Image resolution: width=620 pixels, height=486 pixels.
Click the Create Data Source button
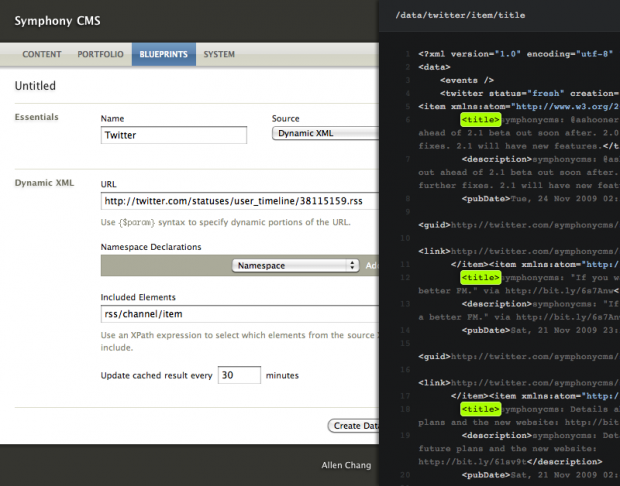[x=353, y=425]
